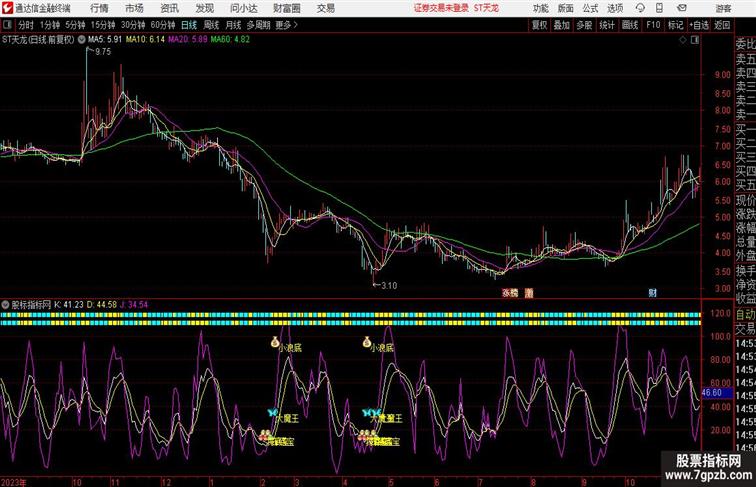Click the 证券交易未登录 status text
The width and height of the screenshot is (756, 487).
tap(441, 8)
